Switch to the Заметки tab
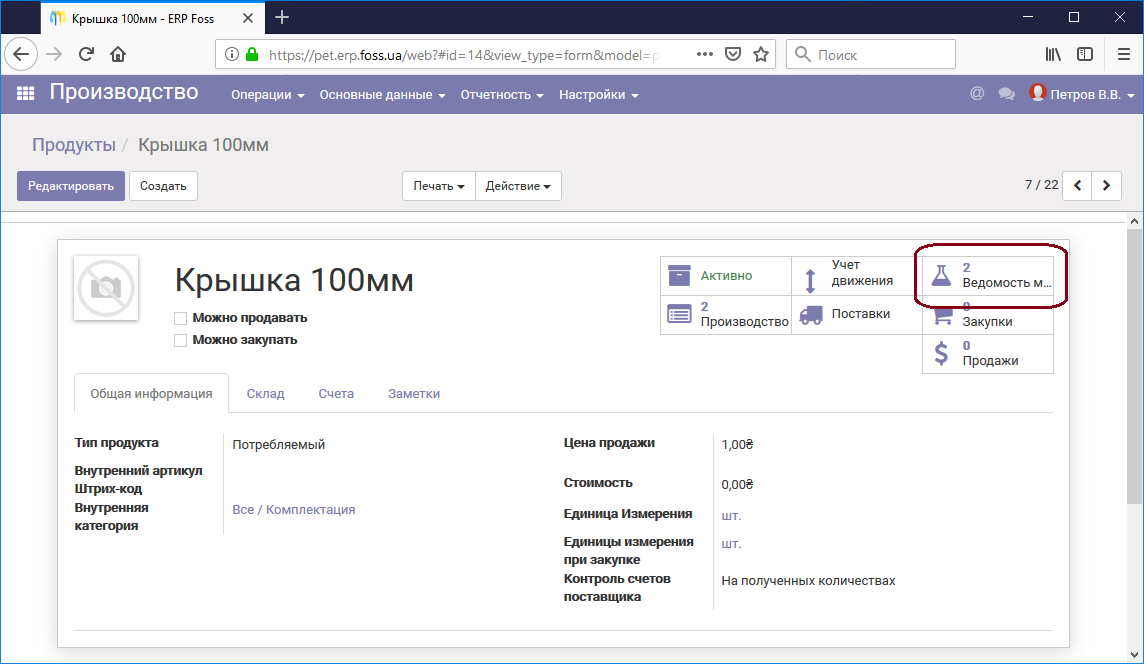 414,393
